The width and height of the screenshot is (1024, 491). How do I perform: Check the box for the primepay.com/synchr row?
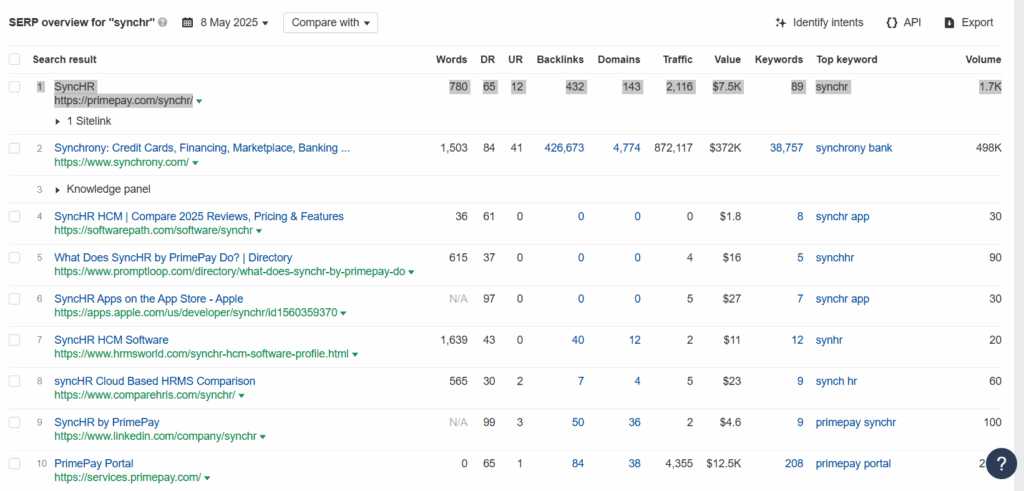[14, 87]
